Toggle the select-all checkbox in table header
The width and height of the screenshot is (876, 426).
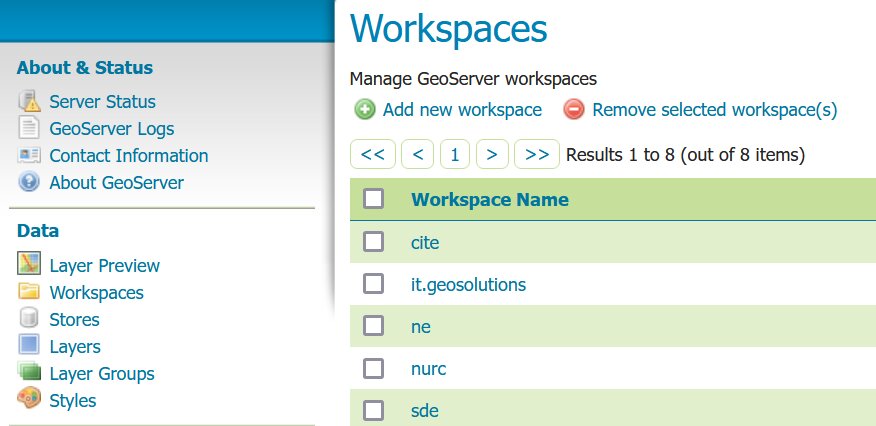373,199
